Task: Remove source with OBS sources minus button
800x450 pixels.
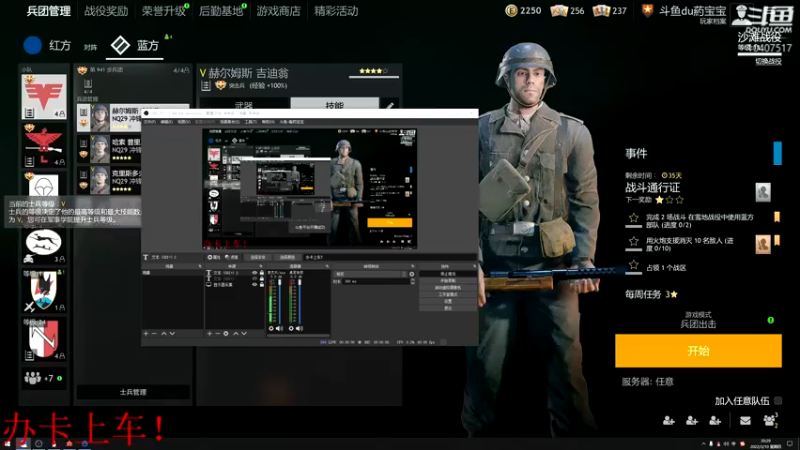Action: 217,333
